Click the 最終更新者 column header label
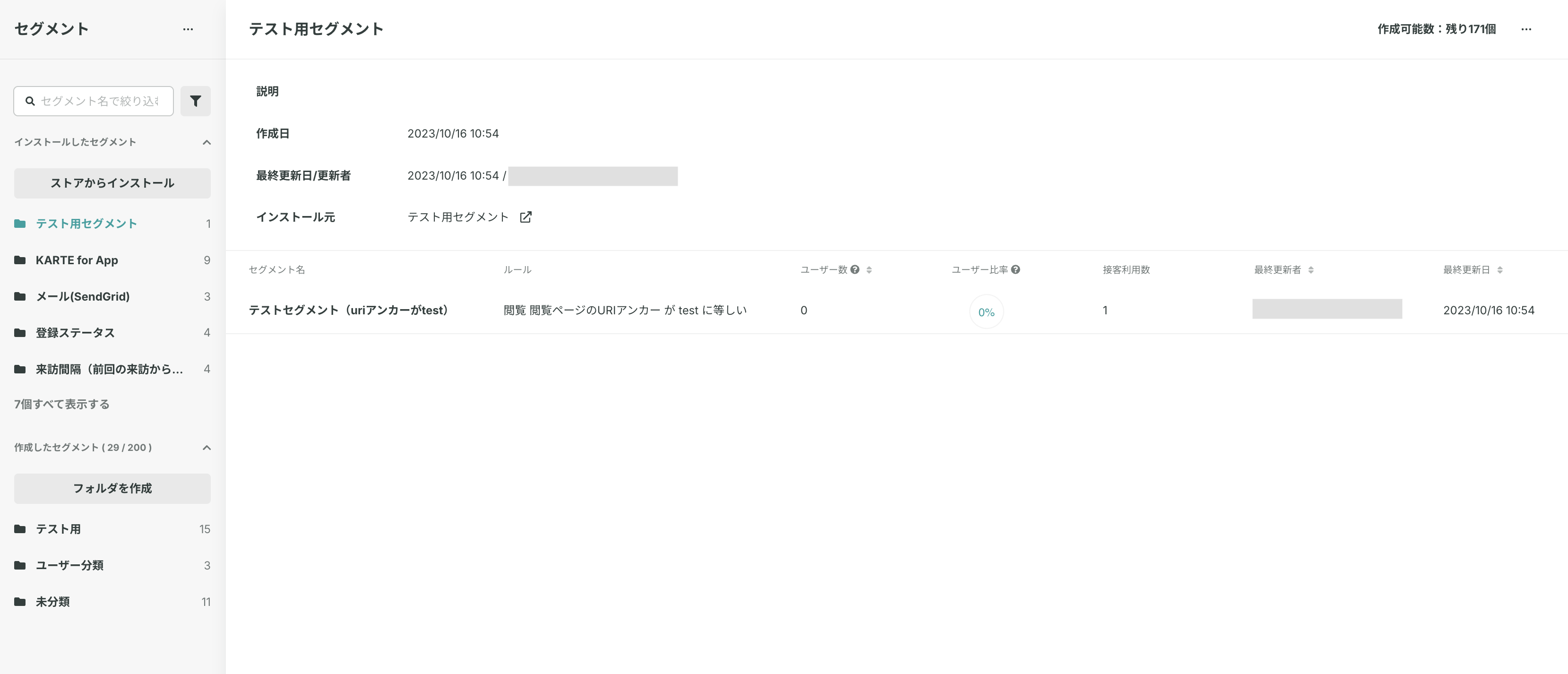 (1277, 270)
